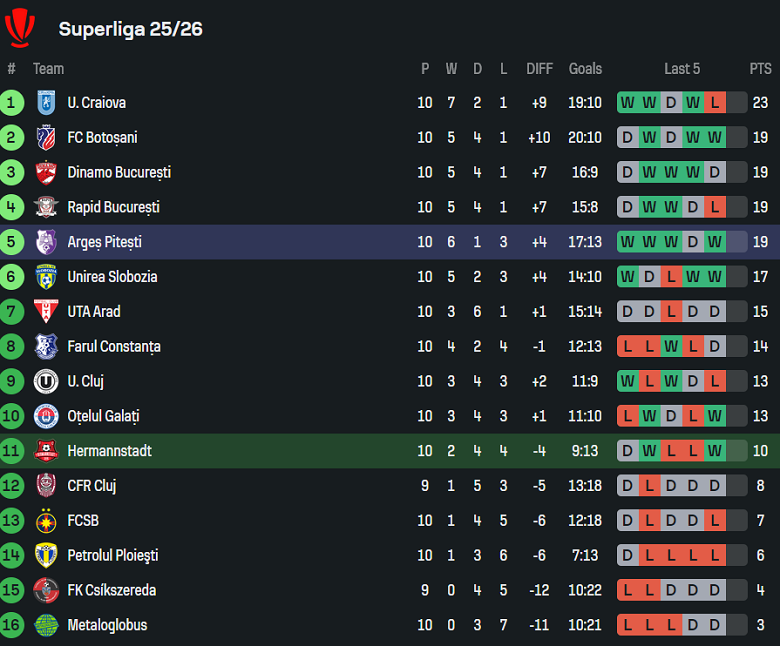
Task: Click the FC Botoșani club crest
Action: (x=46, y=137)
